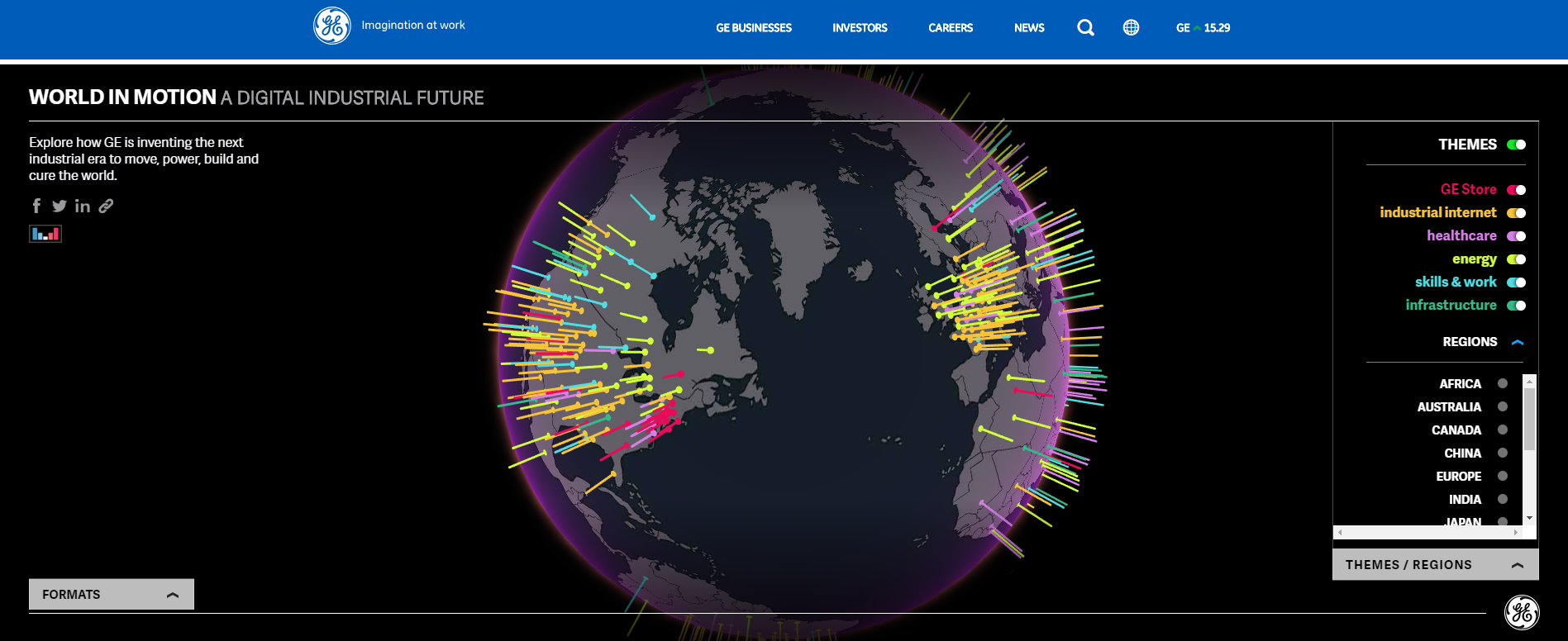Select the CANADA region radio
The height and width of the screenshot is (641, 1568).
(1503, 430)
